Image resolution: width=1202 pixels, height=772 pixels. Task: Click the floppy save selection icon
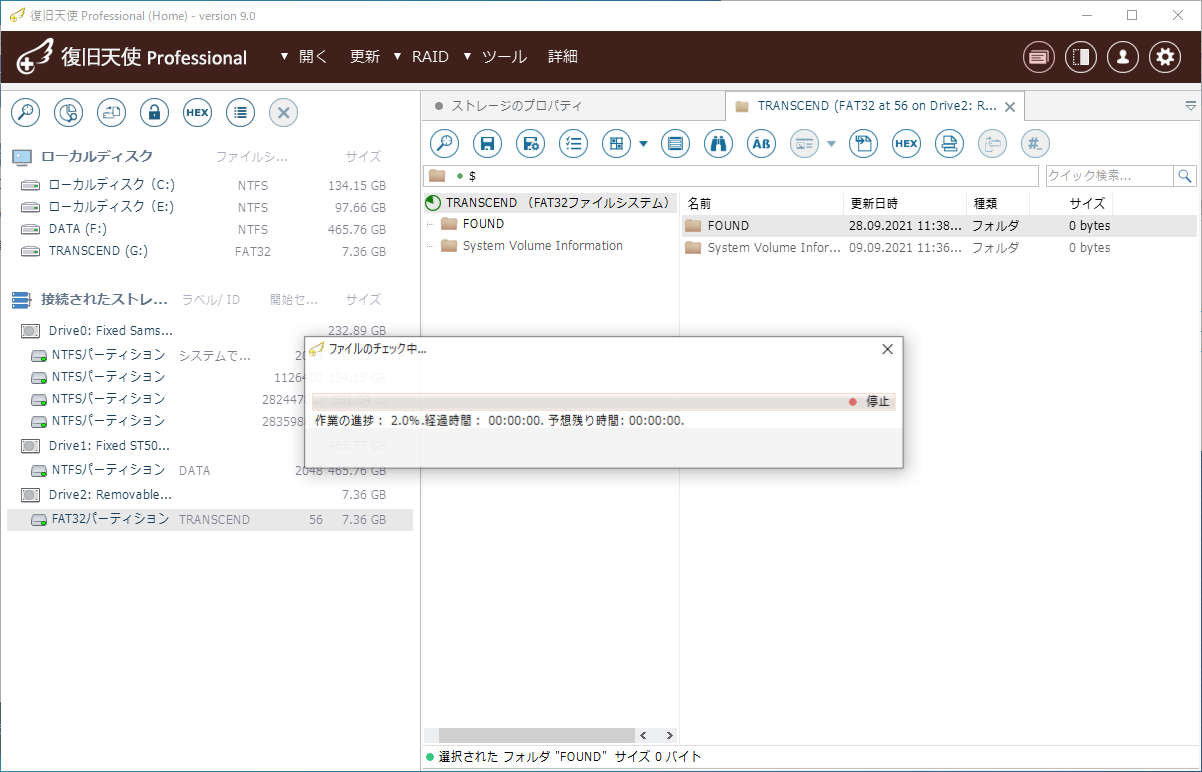[487, 144]
